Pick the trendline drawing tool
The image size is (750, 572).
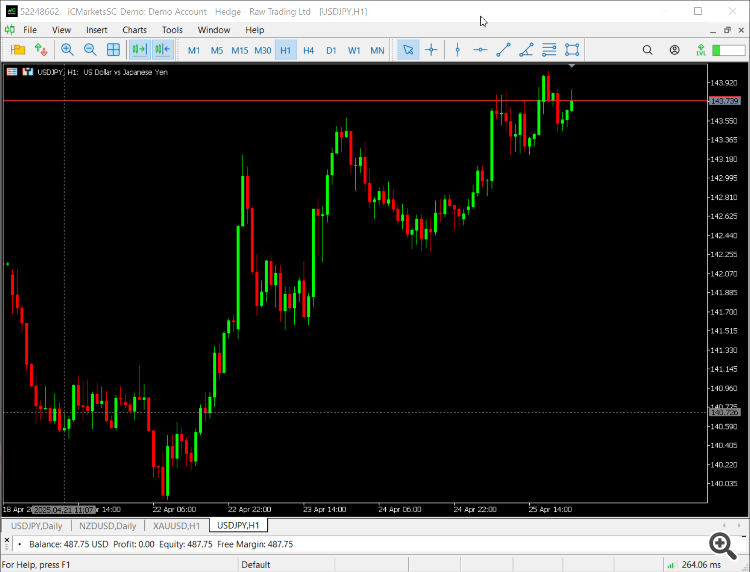tap(503, 50)
